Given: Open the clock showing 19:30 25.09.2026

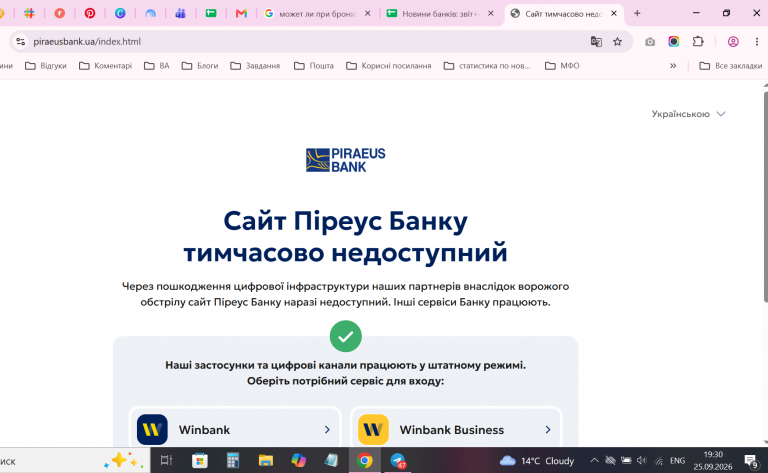Looking at the screenshot, I should 713,461.
